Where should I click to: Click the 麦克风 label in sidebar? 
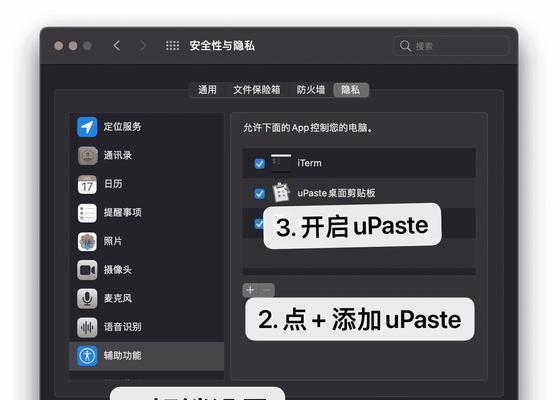[x=118, y=298]
